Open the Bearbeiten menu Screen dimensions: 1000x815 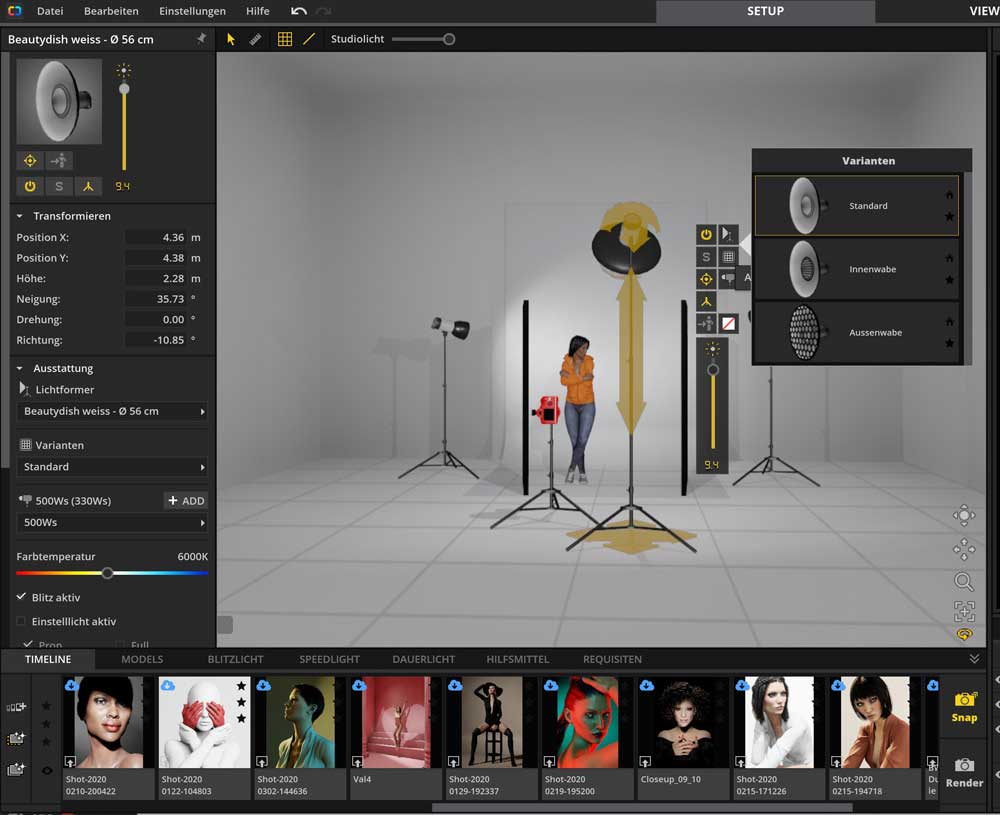(111, 11)
